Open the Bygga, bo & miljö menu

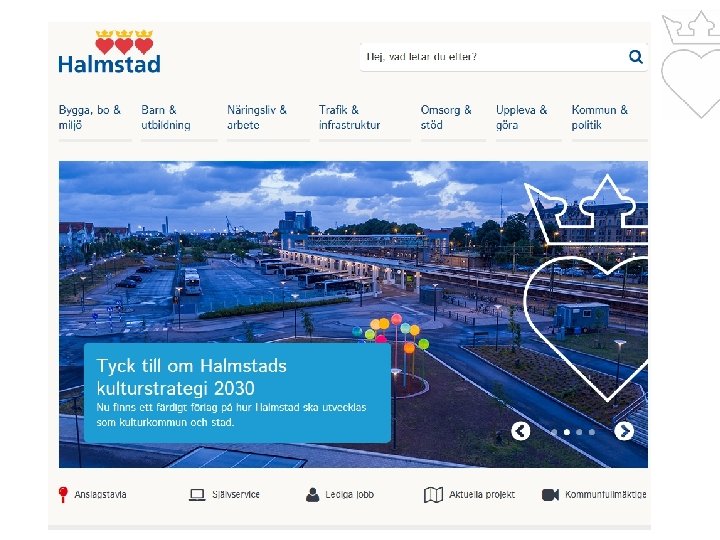tap(90, 118)
